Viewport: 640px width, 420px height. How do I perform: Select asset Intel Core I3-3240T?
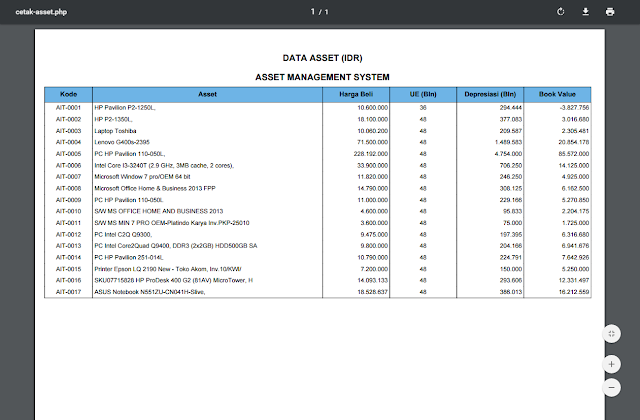click(164, 165)
